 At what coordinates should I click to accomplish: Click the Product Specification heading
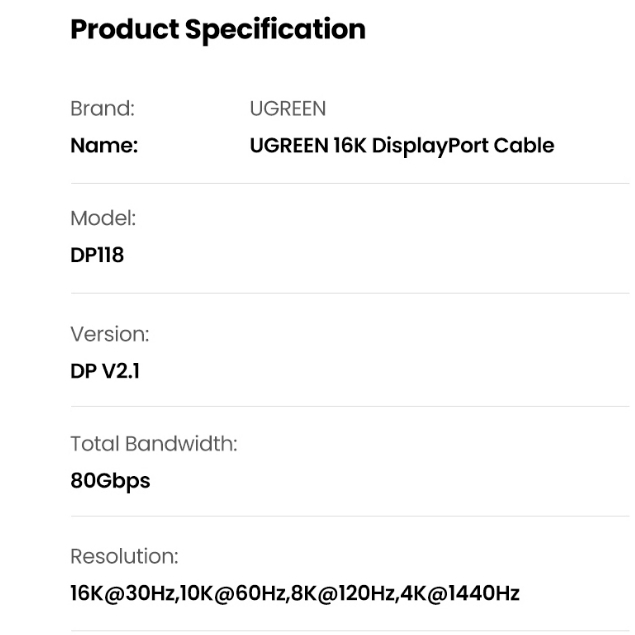tap(217, 29)
